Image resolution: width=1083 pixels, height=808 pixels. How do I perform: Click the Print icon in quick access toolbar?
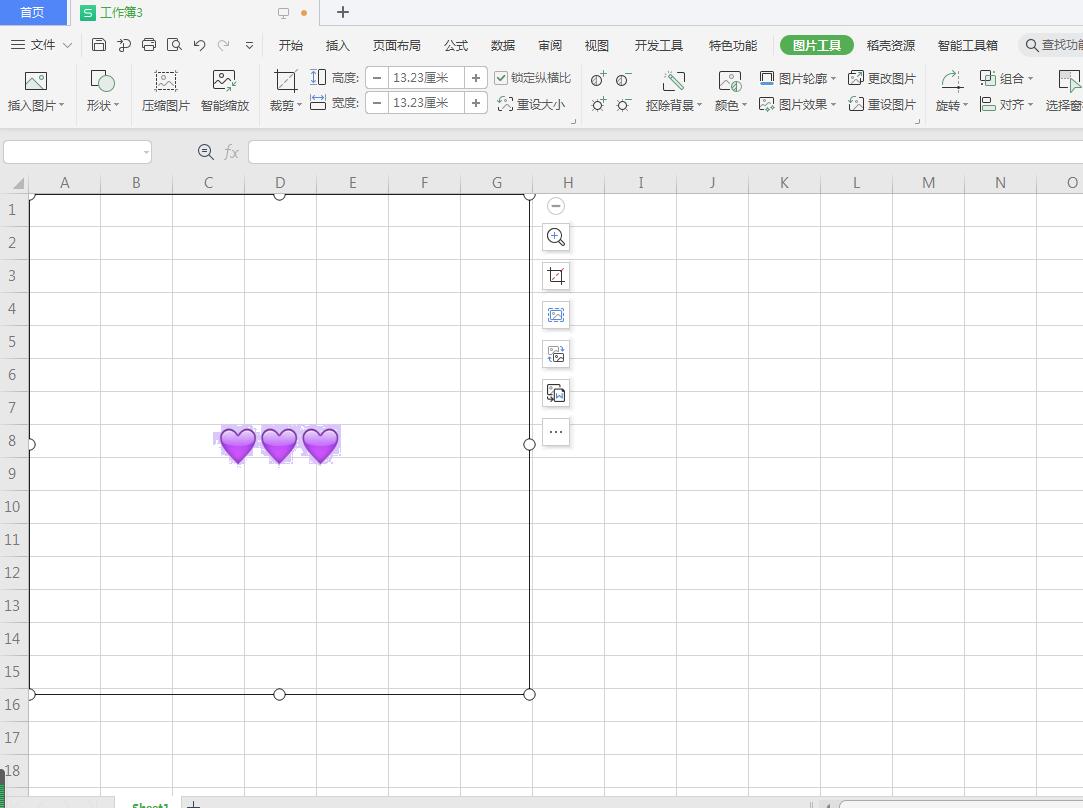point(149,45)
